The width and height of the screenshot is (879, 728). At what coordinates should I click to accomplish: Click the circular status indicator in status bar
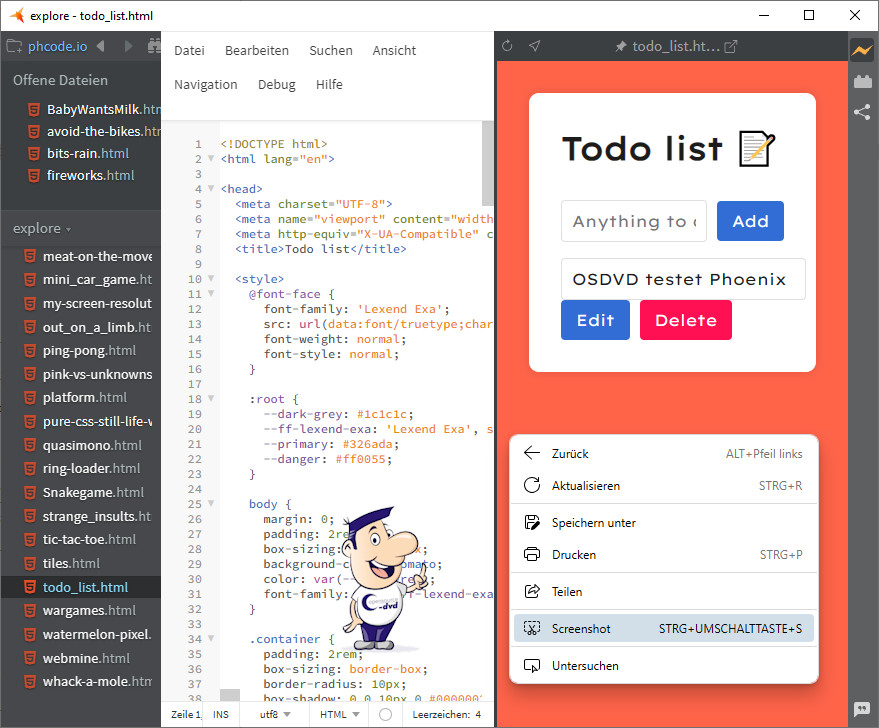[x=385, y=715]
